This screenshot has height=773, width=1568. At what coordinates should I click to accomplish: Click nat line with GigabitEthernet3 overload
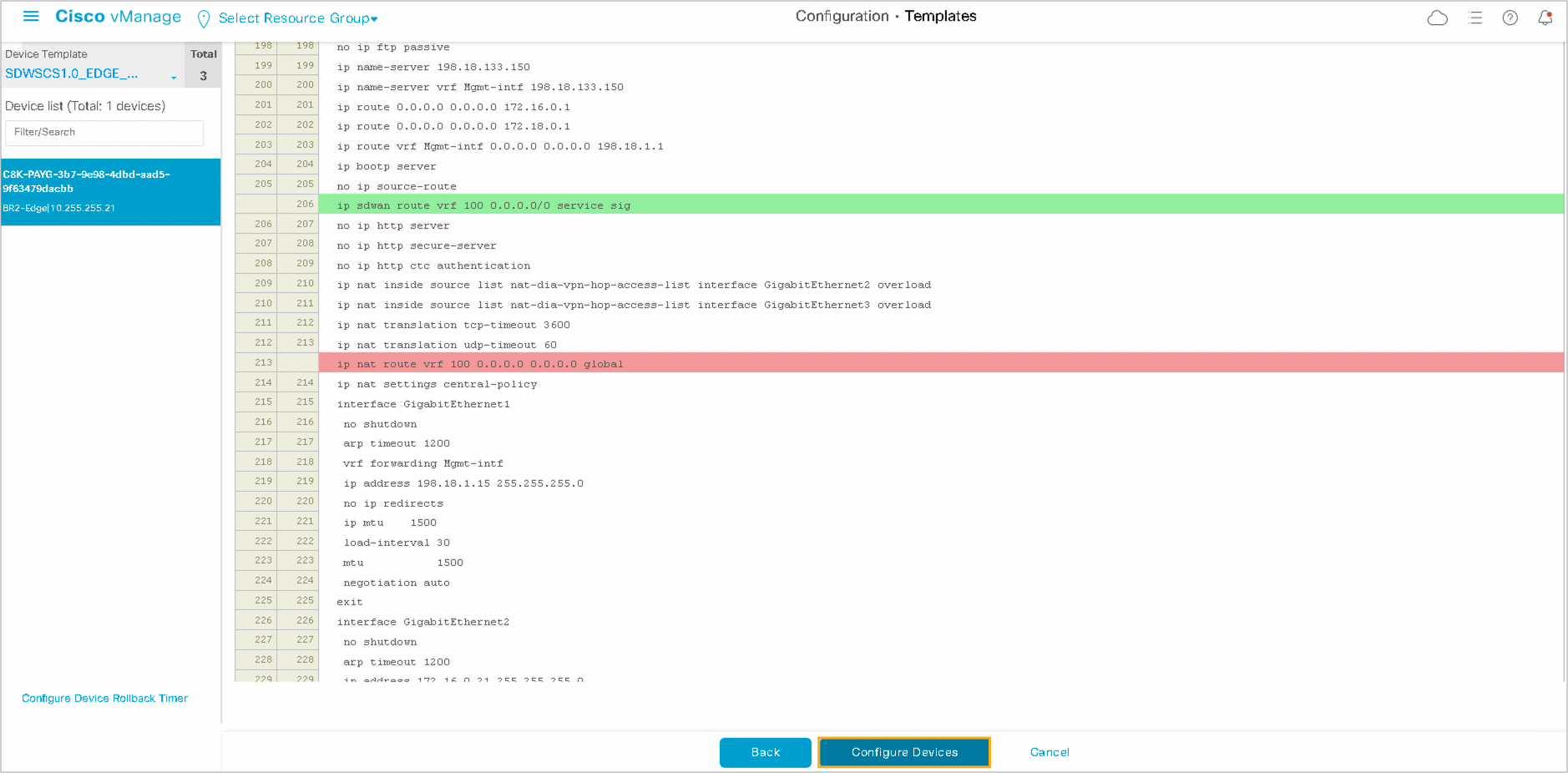(634, 305)
